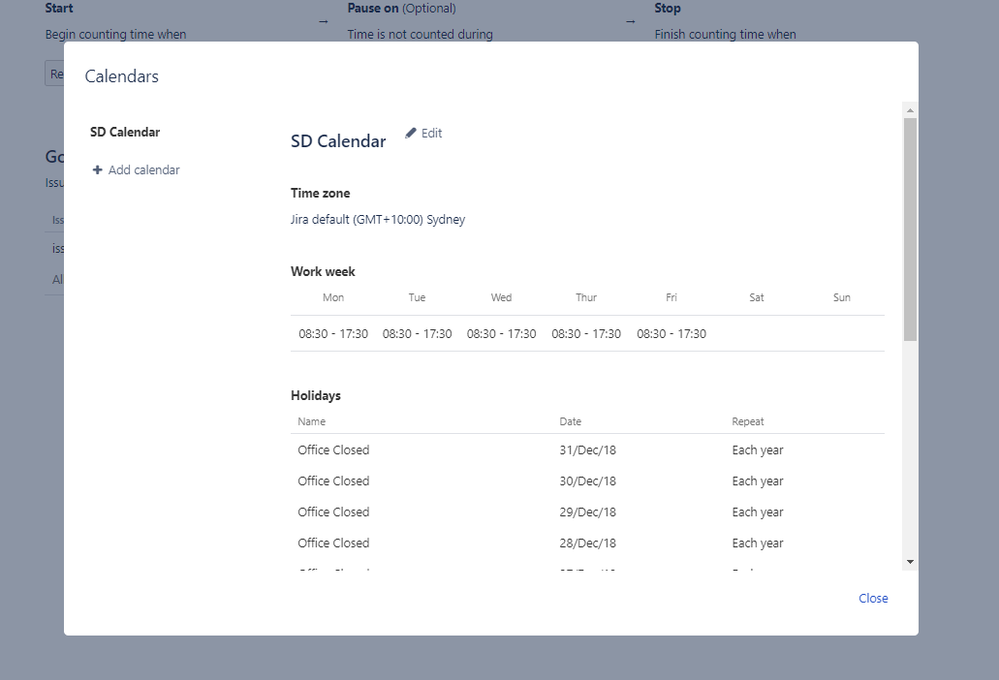Click the scrollbar down arrow
Viewport: 999px width, 680px height.
click(x=910, y=561)
